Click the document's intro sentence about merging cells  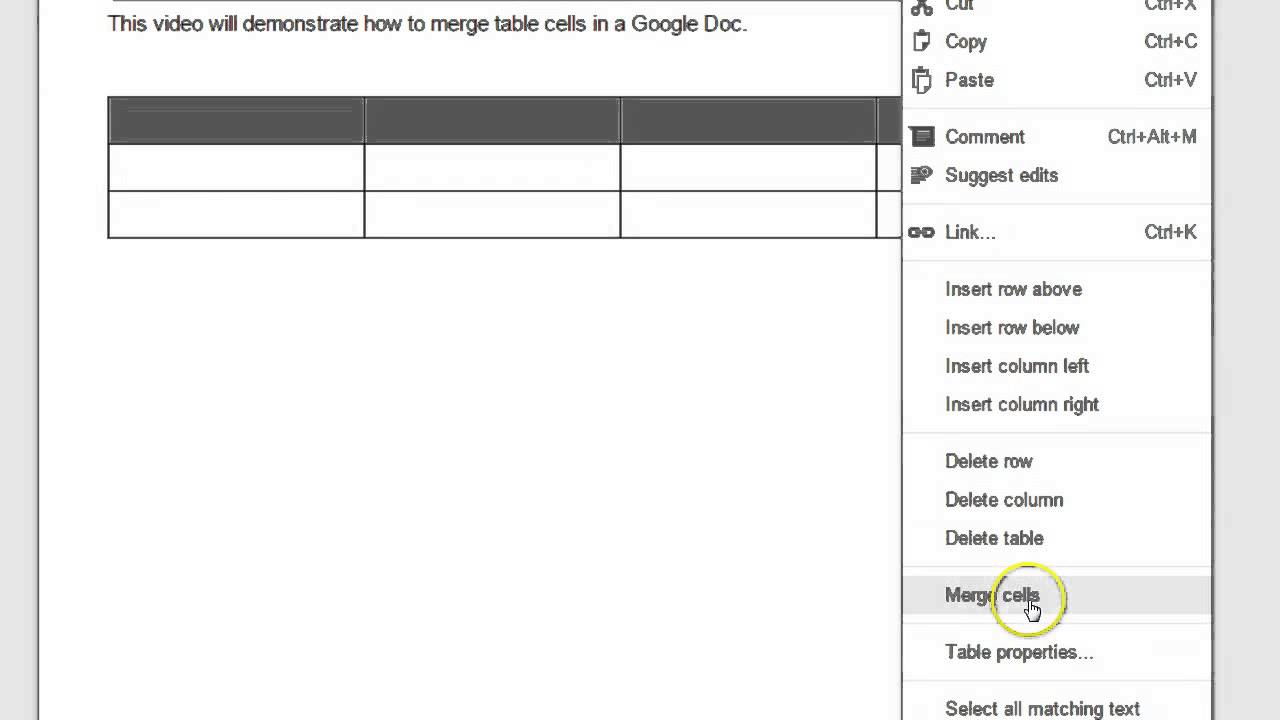[x=427, y=24]
